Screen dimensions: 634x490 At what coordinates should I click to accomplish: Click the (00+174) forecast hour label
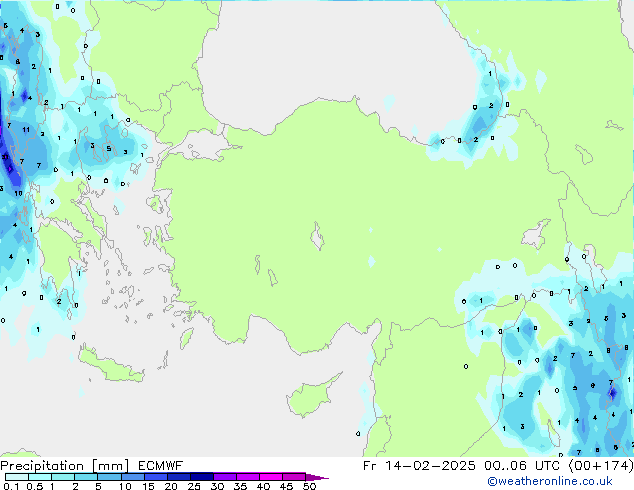pos(601,466)
